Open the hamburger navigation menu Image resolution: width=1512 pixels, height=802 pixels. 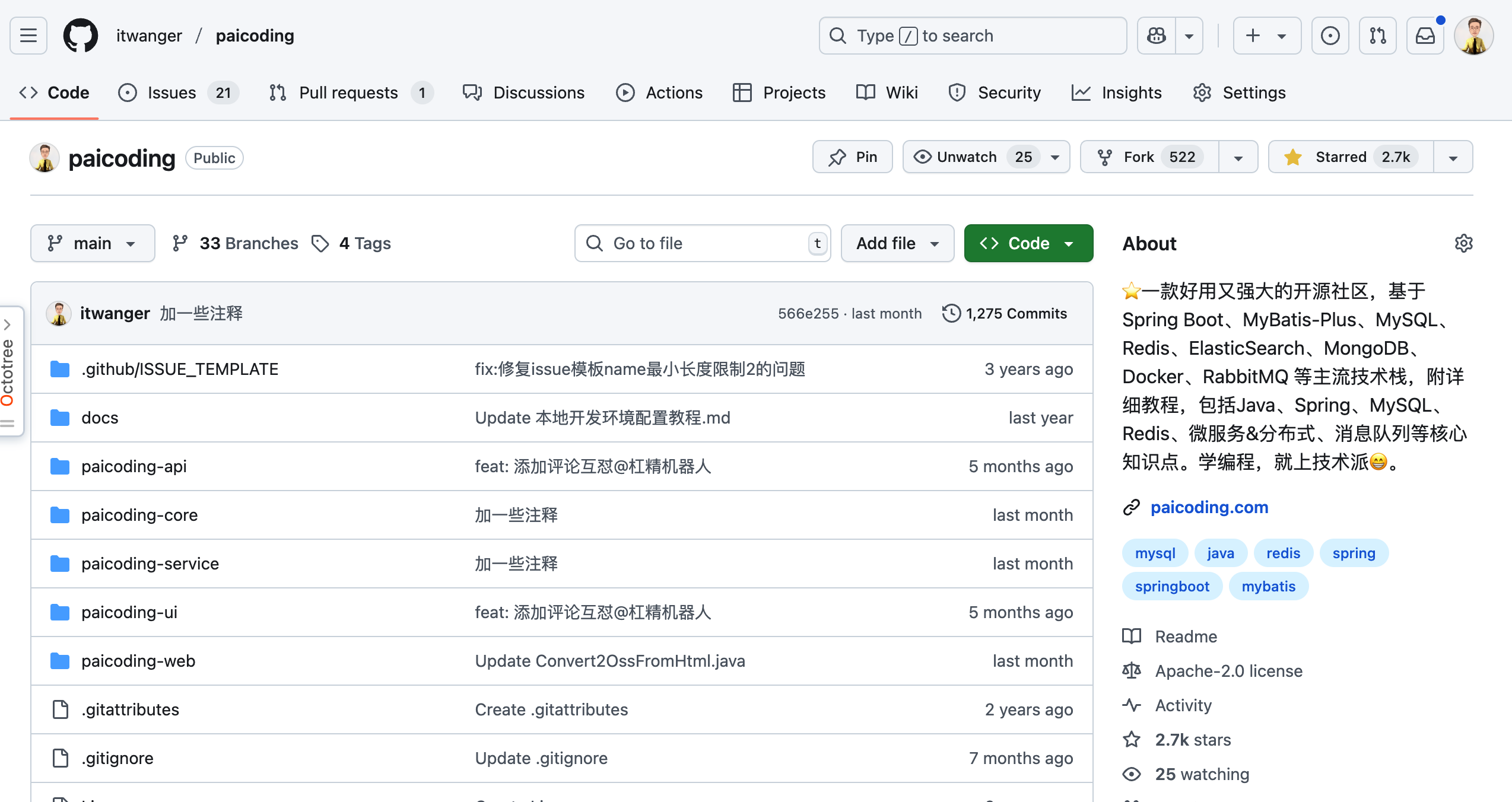pos(28,36)
